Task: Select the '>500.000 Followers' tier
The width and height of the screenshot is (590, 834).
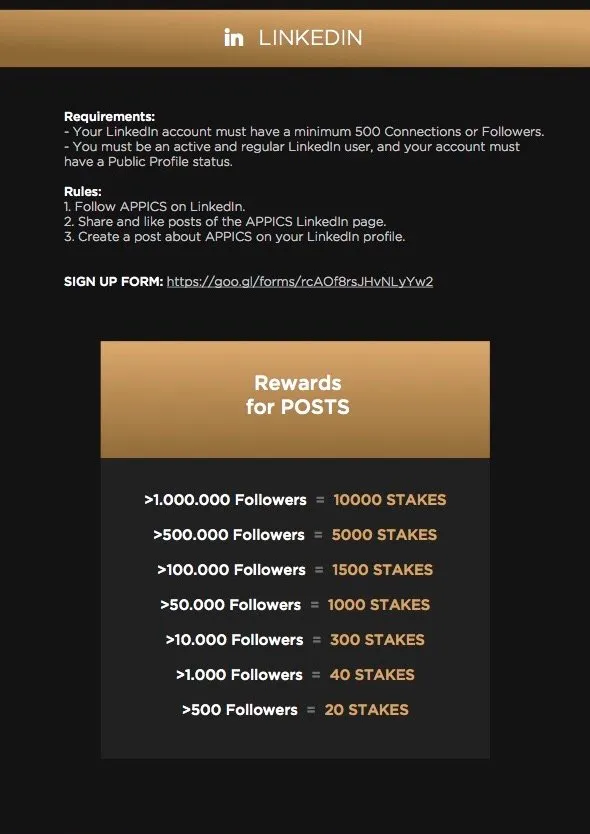Action: 229,535
